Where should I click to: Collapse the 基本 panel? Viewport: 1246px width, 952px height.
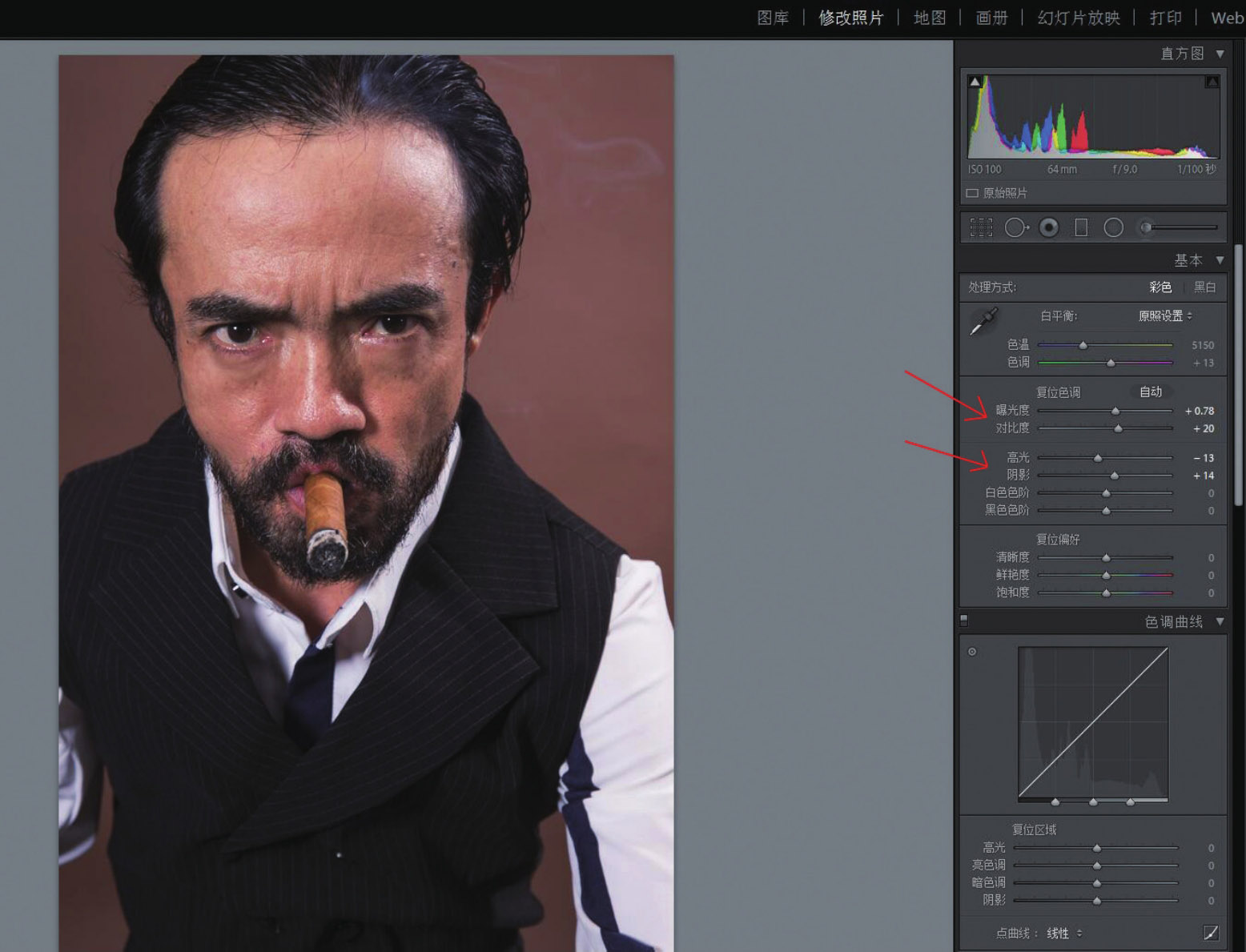click(1220, 260)
